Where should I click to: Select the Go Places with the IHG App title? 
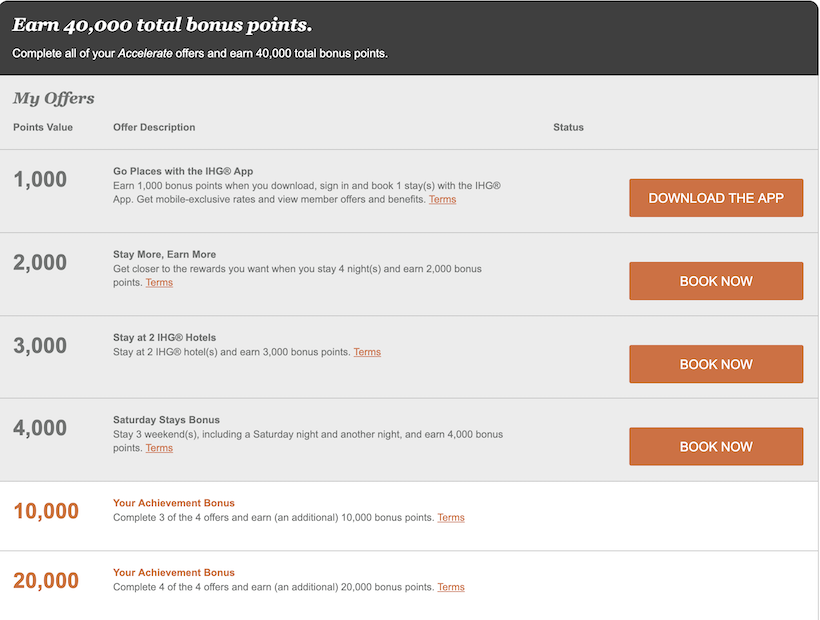pyautogui.click(x=183, y=171)
